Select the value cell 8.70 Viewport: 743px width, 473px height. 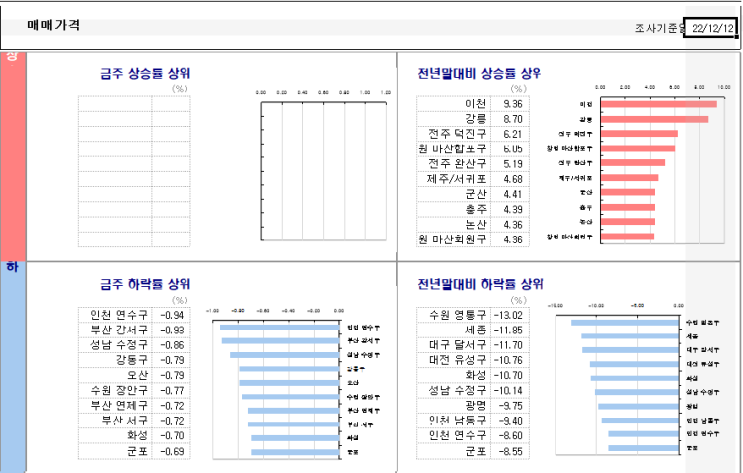click(x=510, y=119)
